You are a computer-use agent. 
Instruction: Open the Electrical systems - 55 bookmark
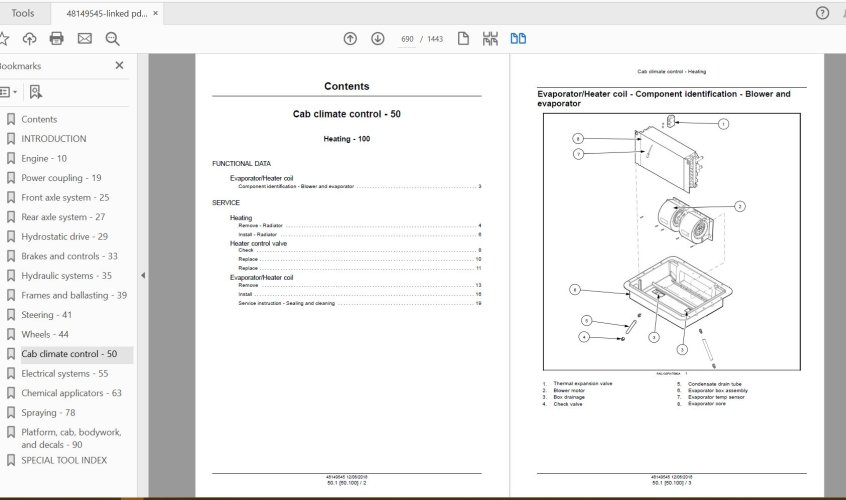64,374
